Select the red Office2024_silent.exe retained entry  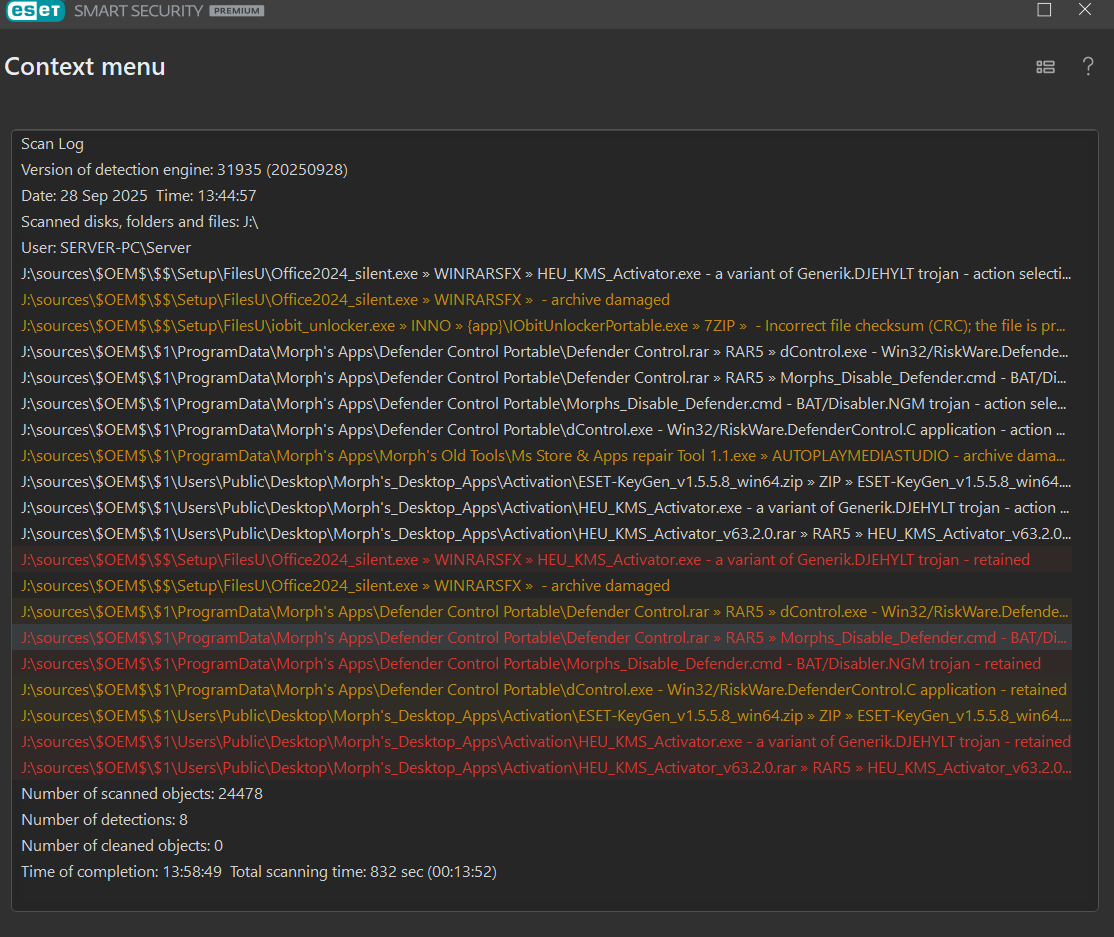coord(525,560)
